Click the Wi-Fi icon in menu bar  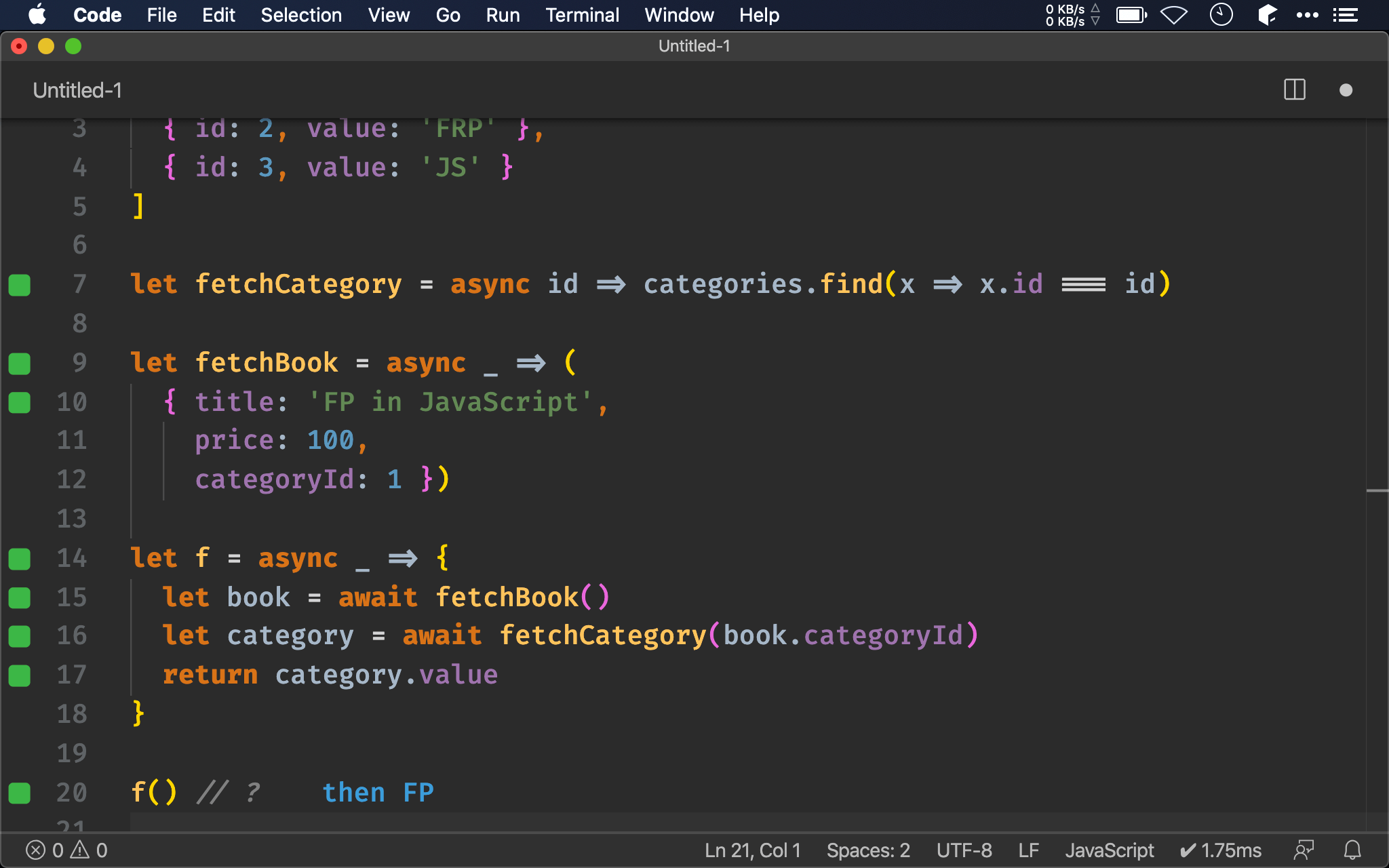click(x=1173, y=15)
